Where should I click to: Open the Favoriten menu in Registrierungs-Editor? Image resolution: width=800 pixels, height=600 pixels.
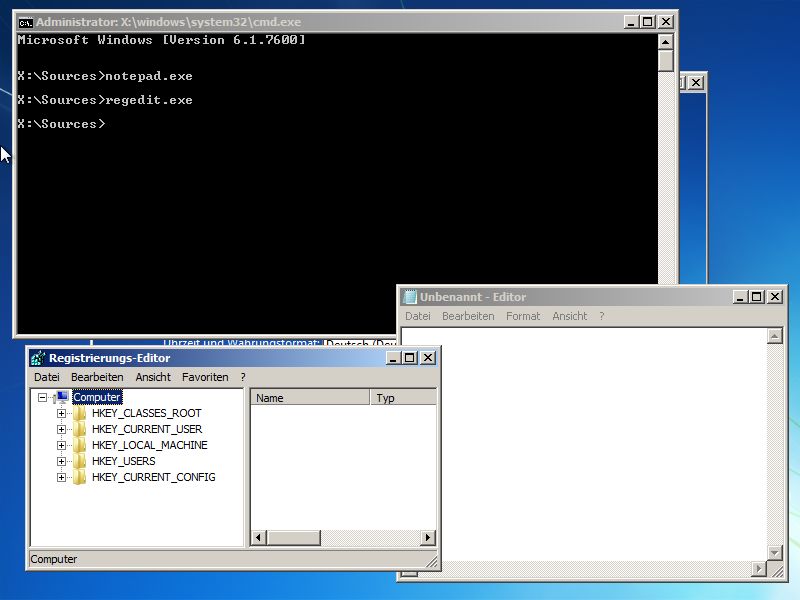pyautogui.click(x=206, y=377)
